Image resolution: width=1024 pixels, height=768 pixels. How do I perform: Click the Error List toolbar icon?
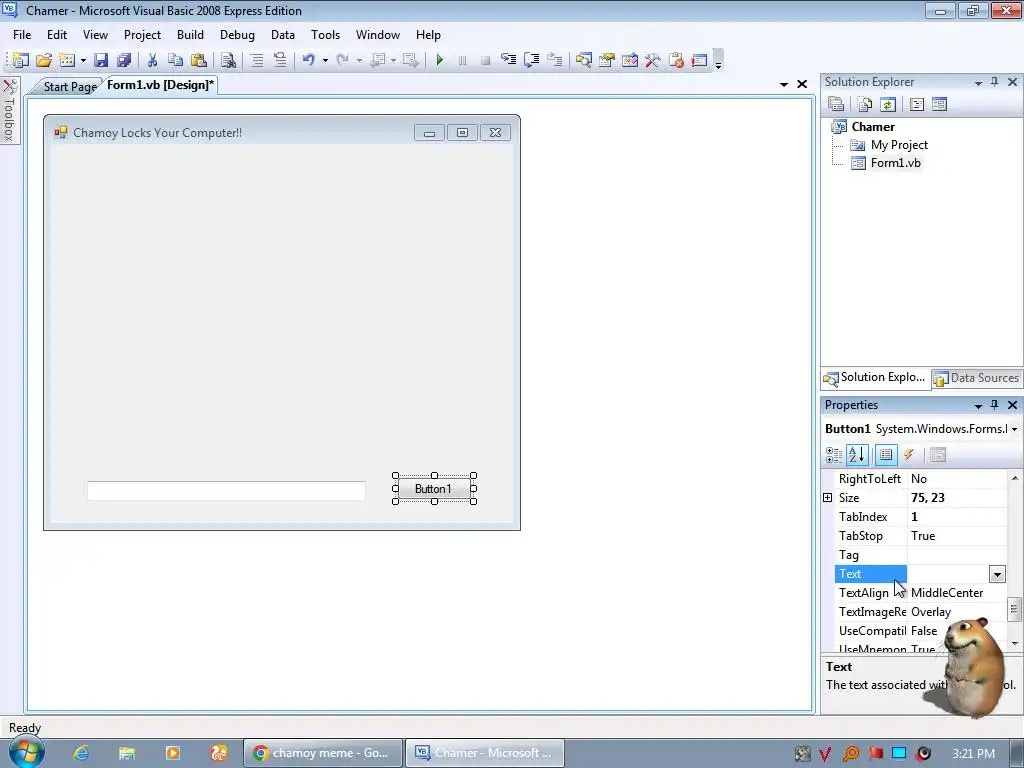pyautogui.click(x=676, y=60)
